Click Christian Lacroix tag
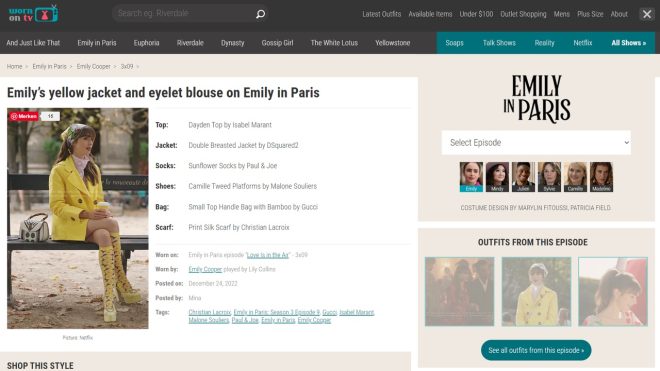This screenshot has height=371, width=660. click(210, 312)
